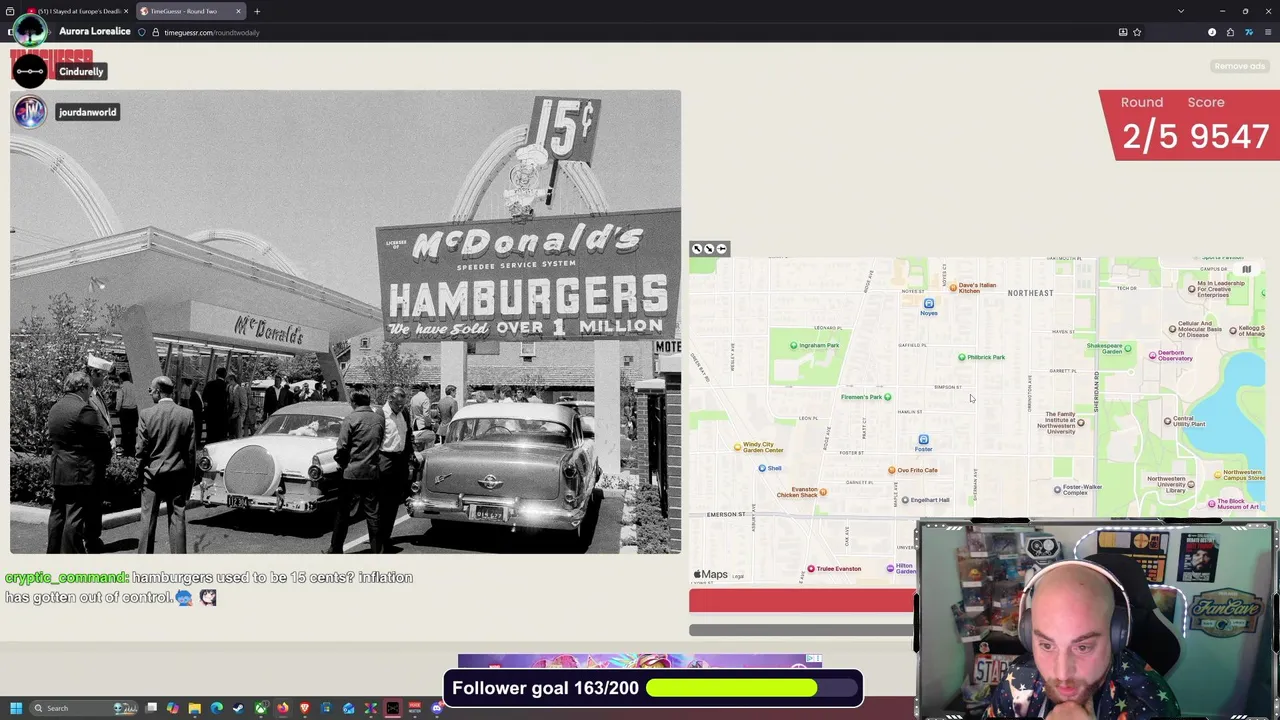The height and width of the screenshot is (720, 1280).
Task: Open a new browser tab
Action: click(257, 11)
